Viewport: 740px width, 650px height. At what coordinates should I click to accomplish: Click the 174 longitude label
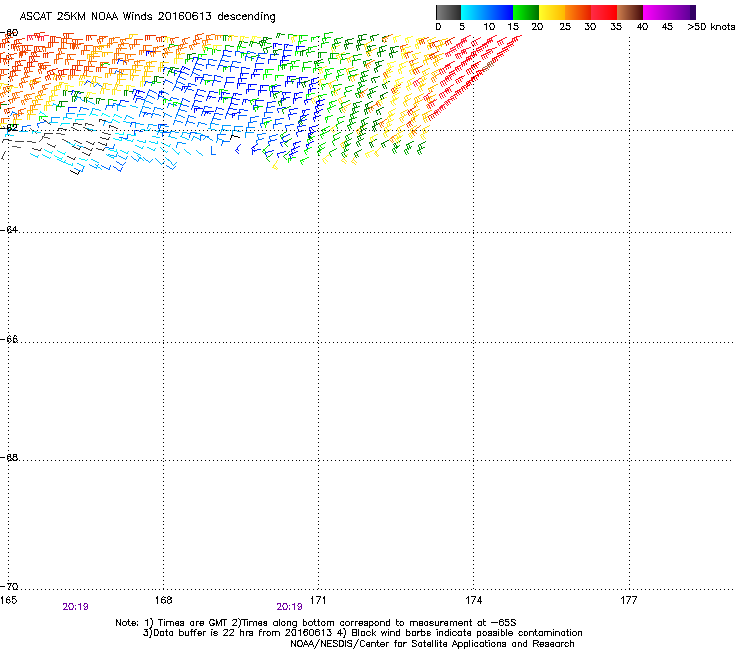[x=473, y=600]
